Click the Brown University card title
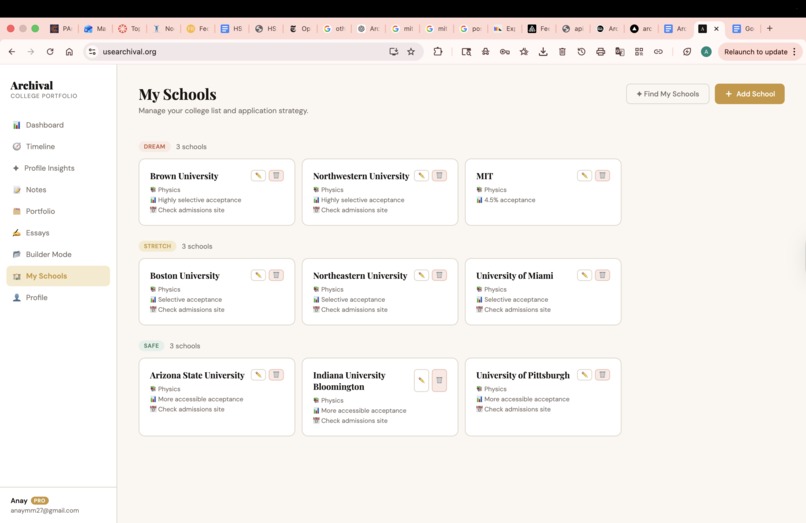The image size is (806, 523). [184, 176]
